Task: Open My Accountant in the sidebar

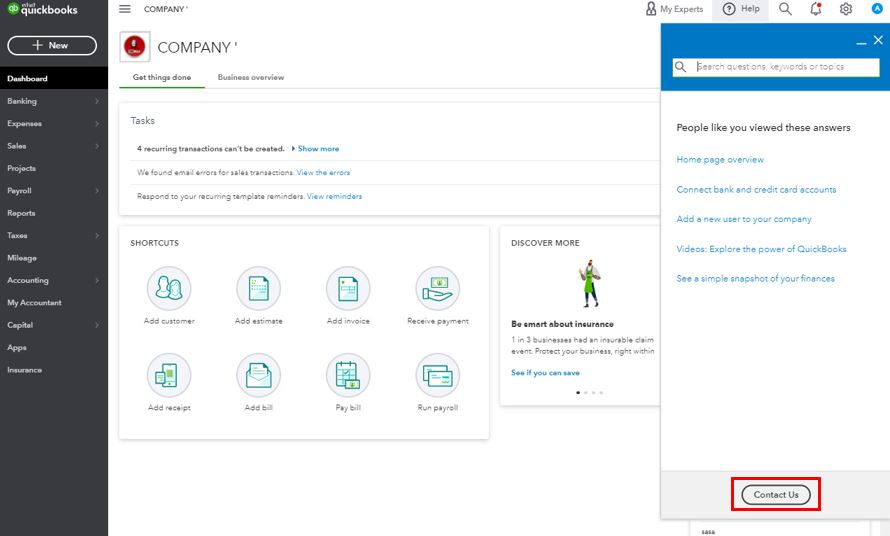Action: tap(54, 303)
